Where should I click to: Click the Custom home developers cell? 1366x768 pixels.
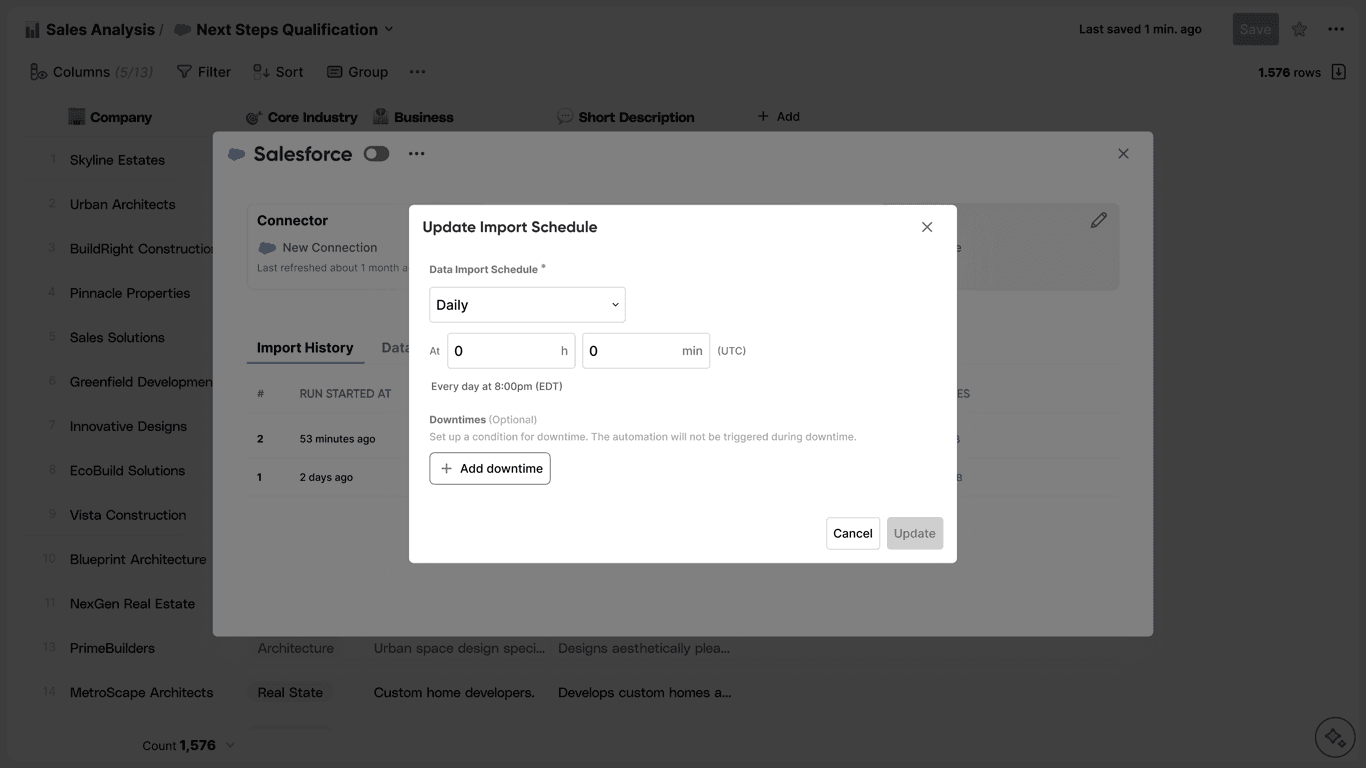pos(454,692)
